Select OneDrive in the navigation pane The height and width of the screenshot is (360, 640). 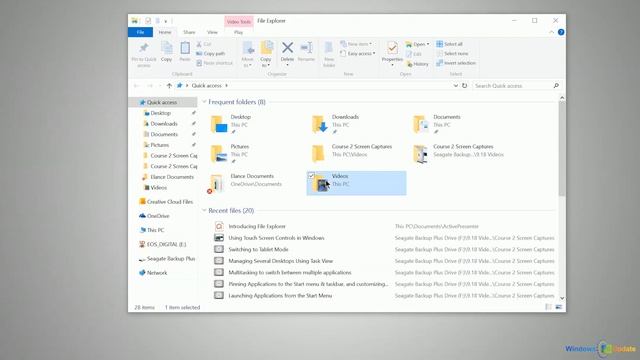tap(158, 216)
